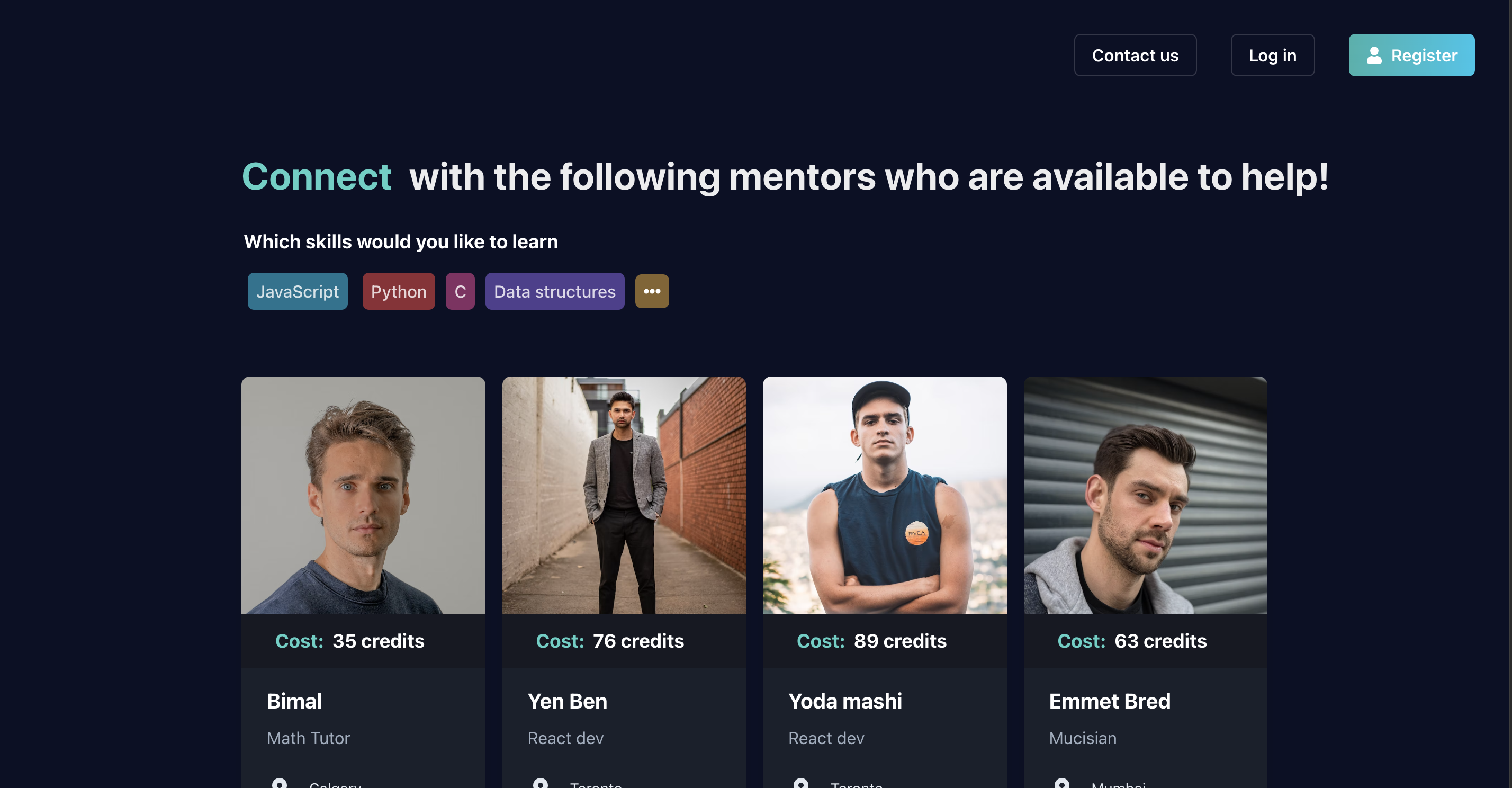
Task: Click the location pin on Yen Ben's card
Action: click(x=540, y=783)
